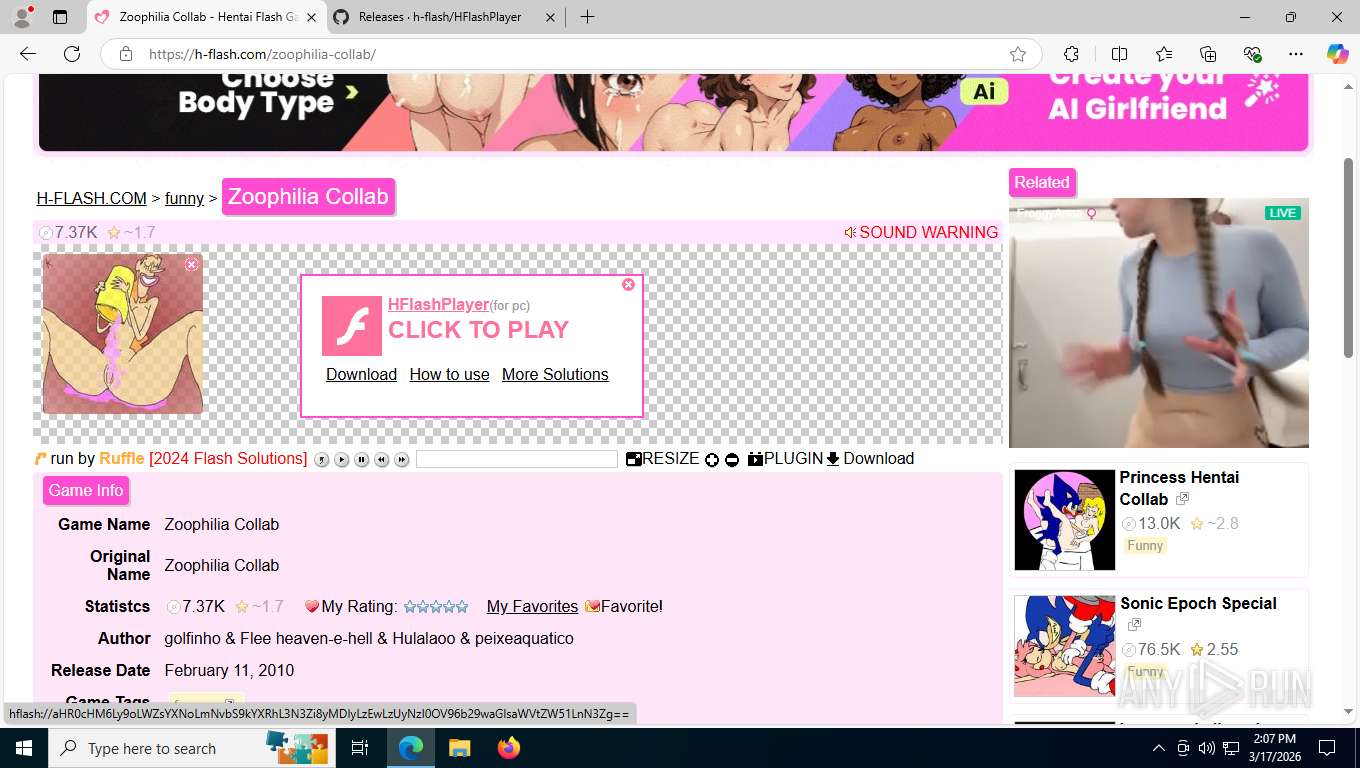
Task: Close the Zoophilia Collab browser tab
Action: [x=310, y=17]
